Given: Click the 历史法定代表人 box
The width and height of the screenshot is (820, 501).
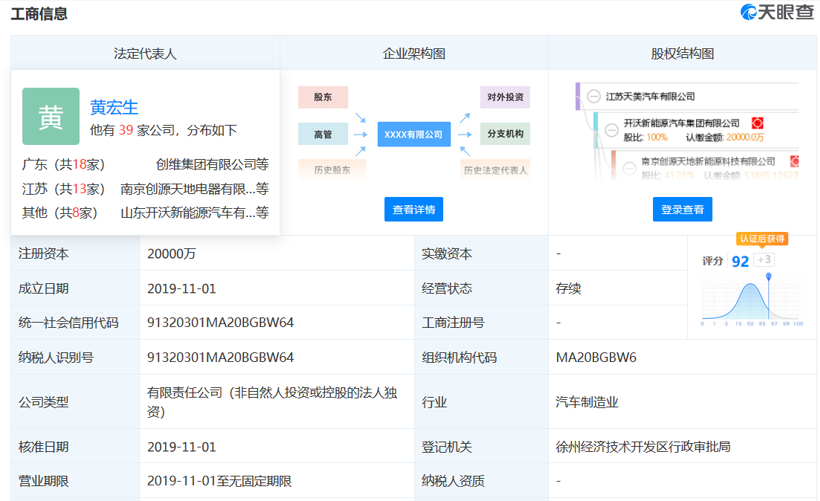Looking at the screenshot, I should click(495, 169).
